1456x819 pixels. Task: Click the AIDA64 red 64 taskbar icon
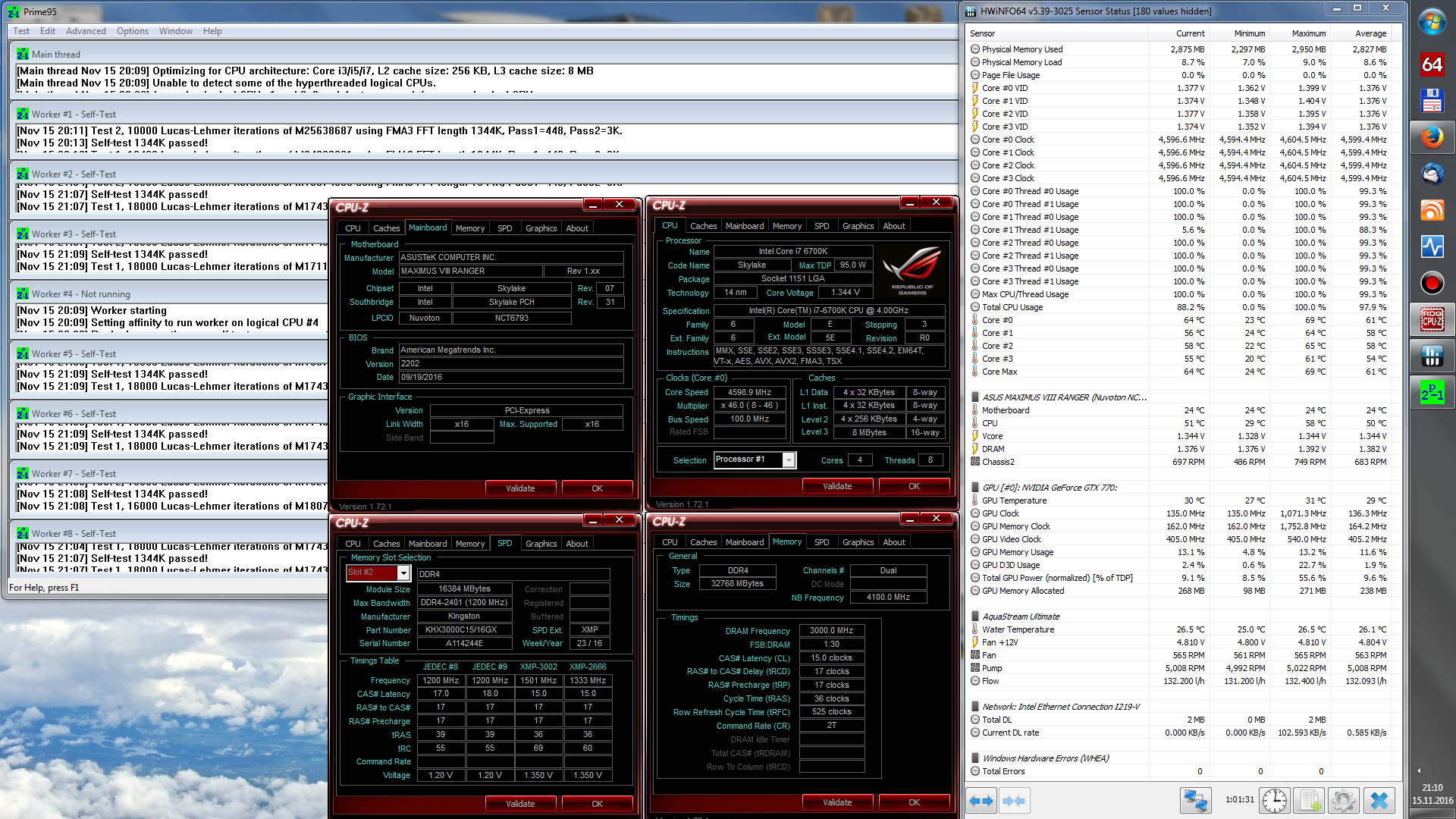pyautogui.click(x=1432, y=64)
